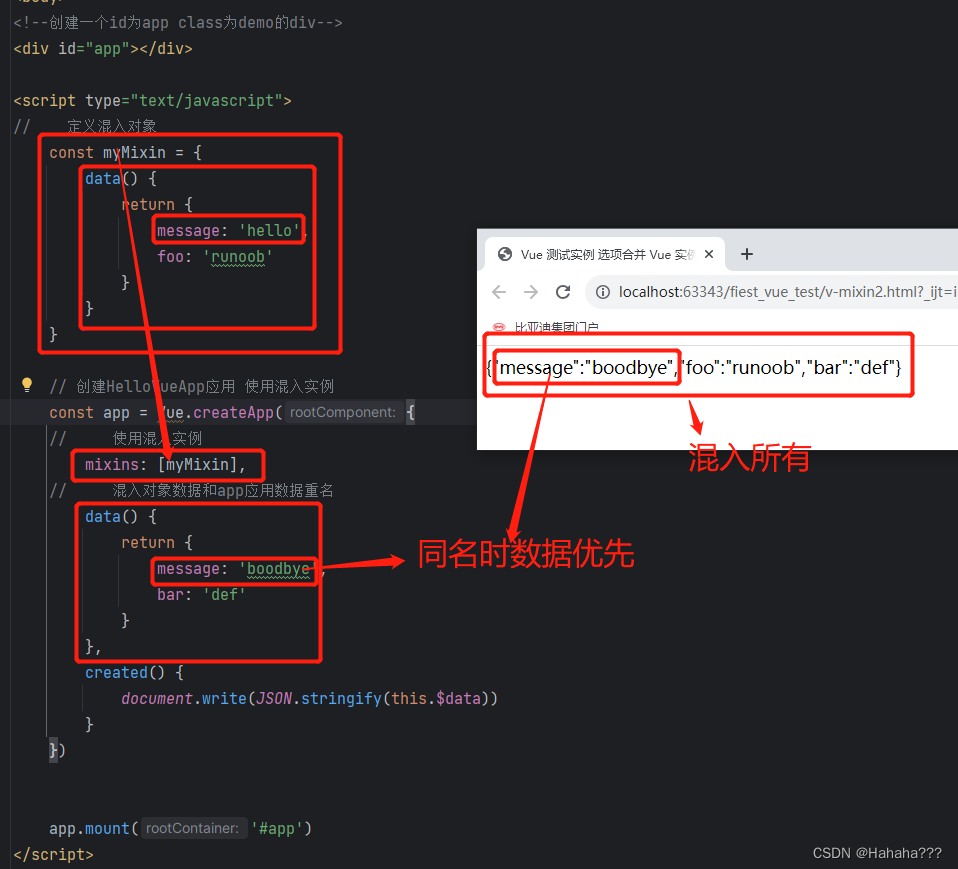Viewport: 958px width, 869px height.
Task: Click the const app = Vue.createApp line
Action: pos(232,412)
